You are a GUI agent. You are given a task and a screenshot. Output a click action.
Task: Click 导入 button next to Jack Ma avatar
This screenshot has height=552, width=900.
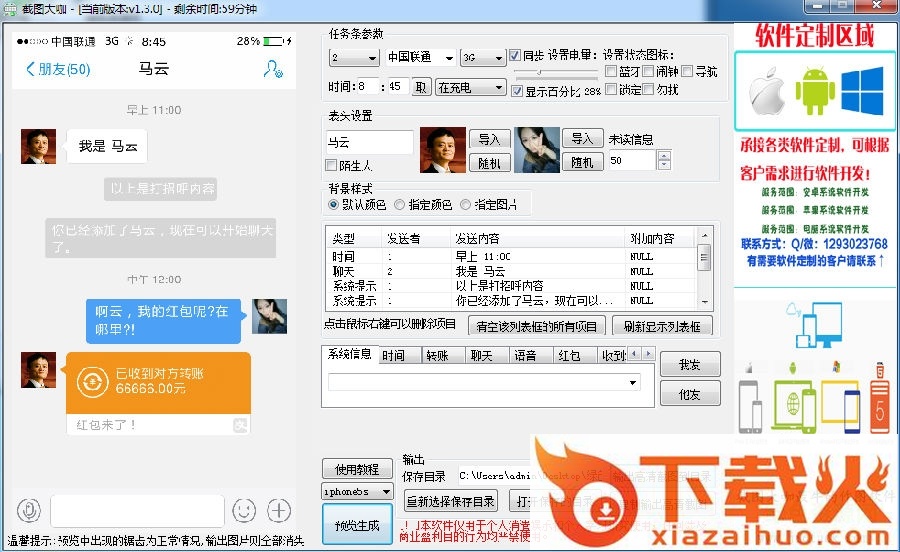click(x=489, y=139)
